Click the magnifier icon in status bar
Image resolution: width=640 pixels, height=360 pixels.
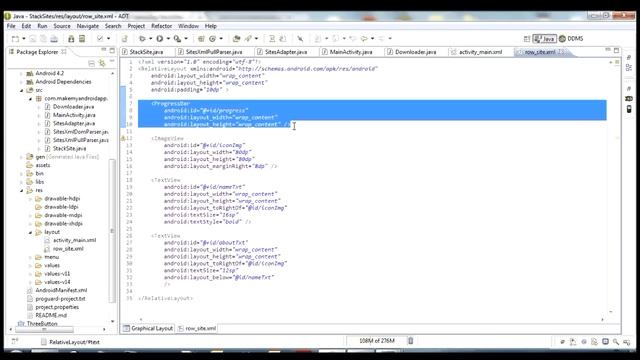[616, 342]
